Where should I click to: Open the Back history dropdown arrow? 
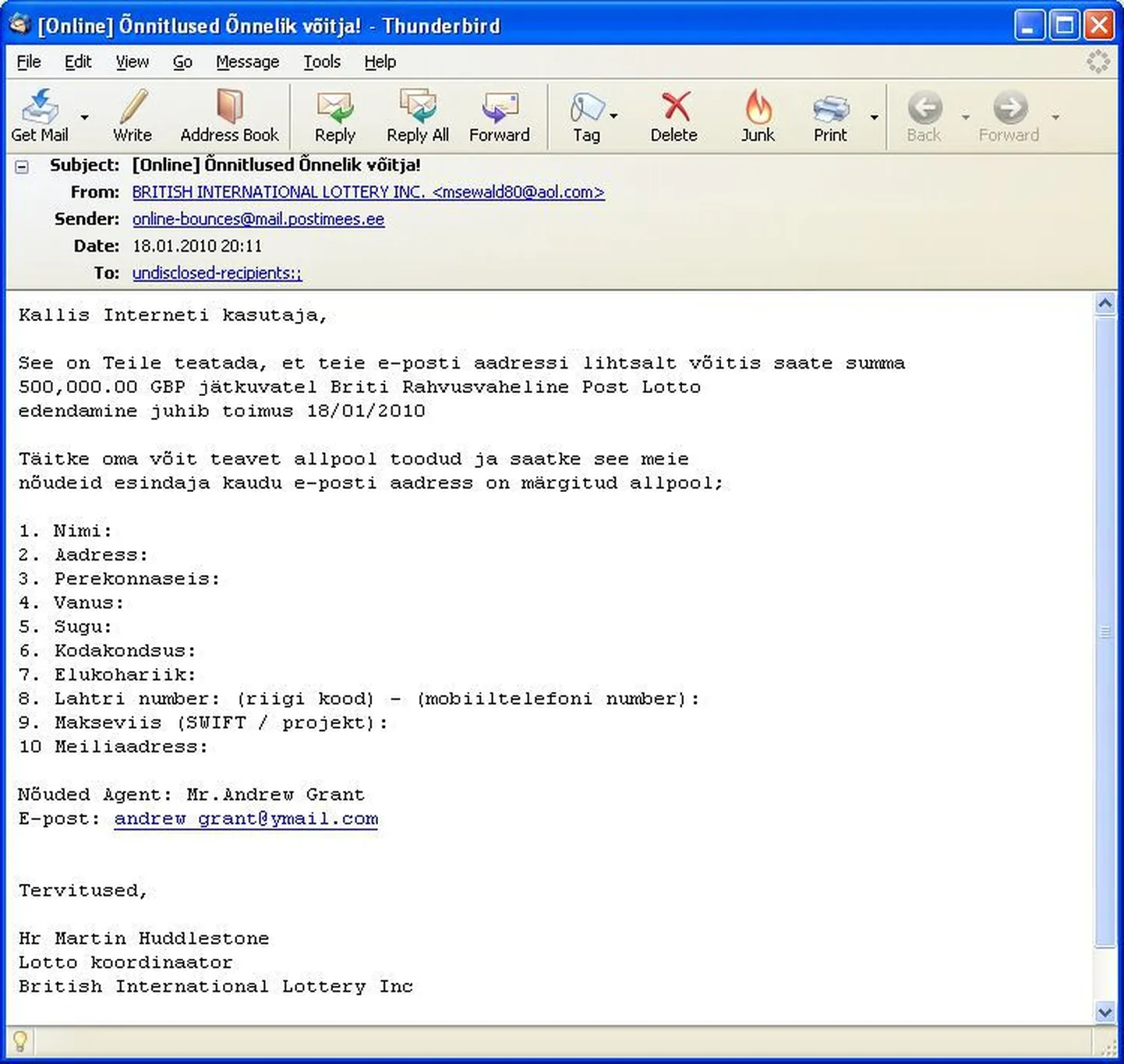(966, 117)
